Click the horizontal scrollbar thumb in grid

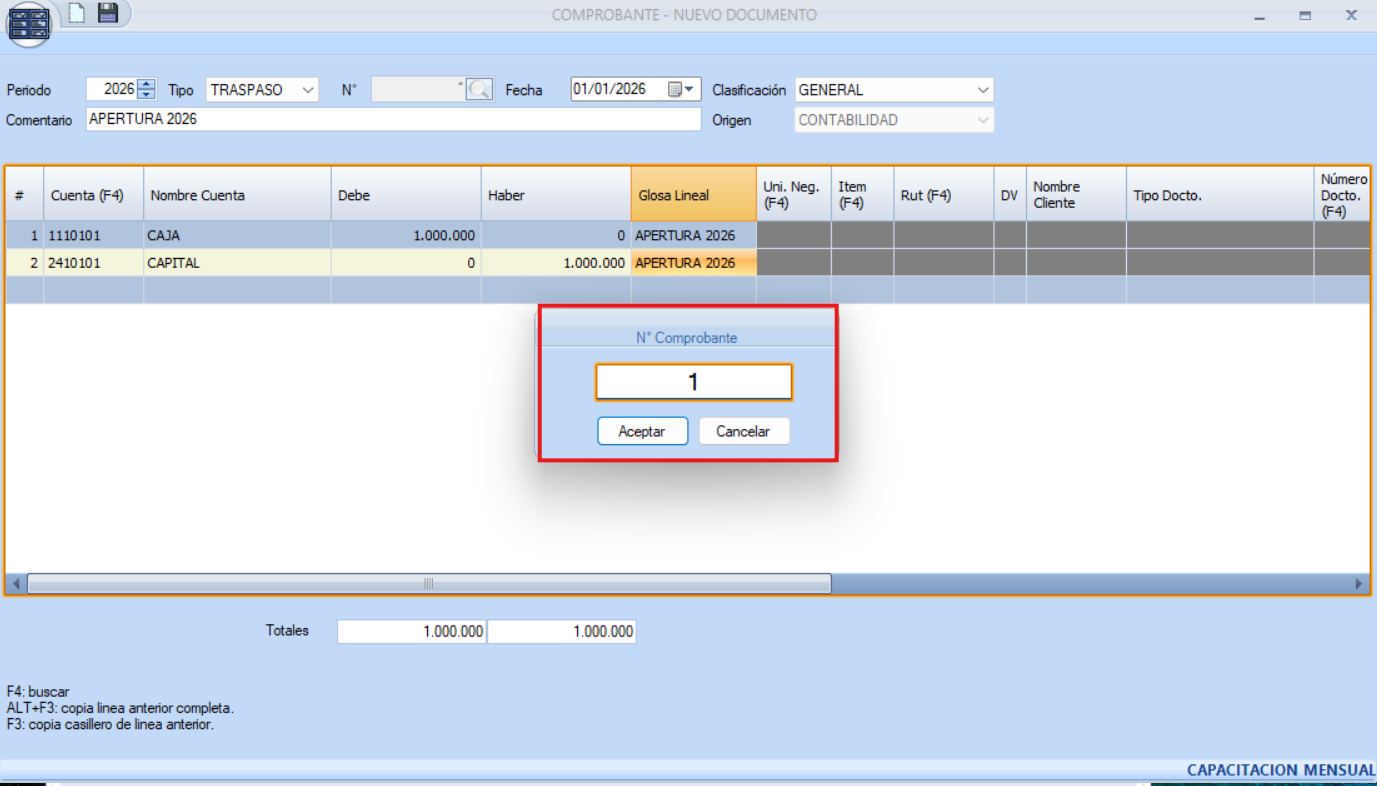click(428, 583)
